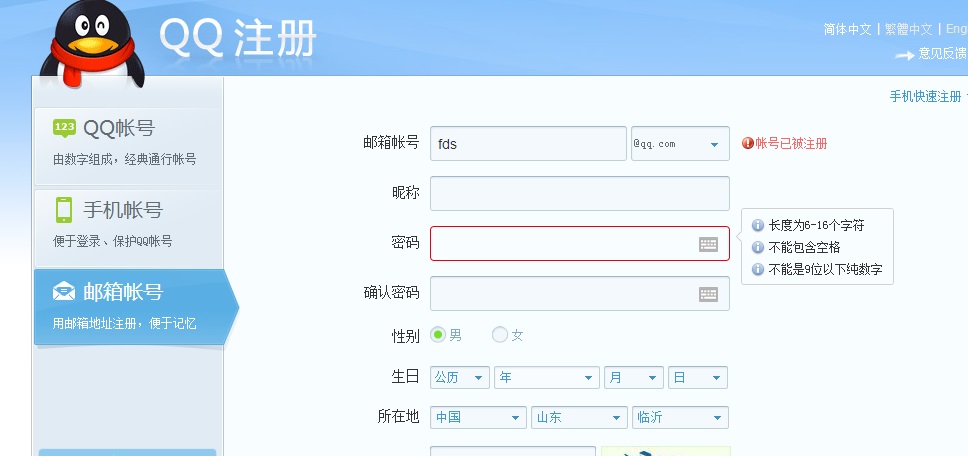
Task: Open the 日 birth day dropdown
Action: click(x=698, y=378)
